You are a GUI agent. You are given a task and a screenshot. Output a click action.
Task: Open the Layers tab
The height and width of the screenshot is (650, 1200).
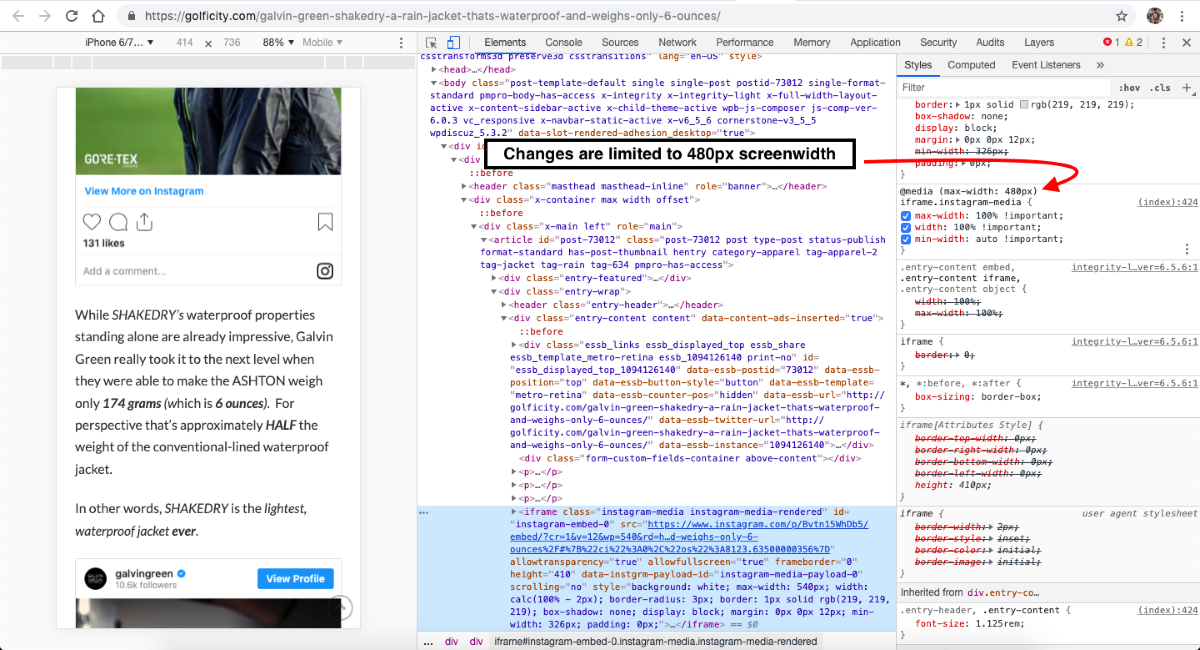(x=1039, y=43)
